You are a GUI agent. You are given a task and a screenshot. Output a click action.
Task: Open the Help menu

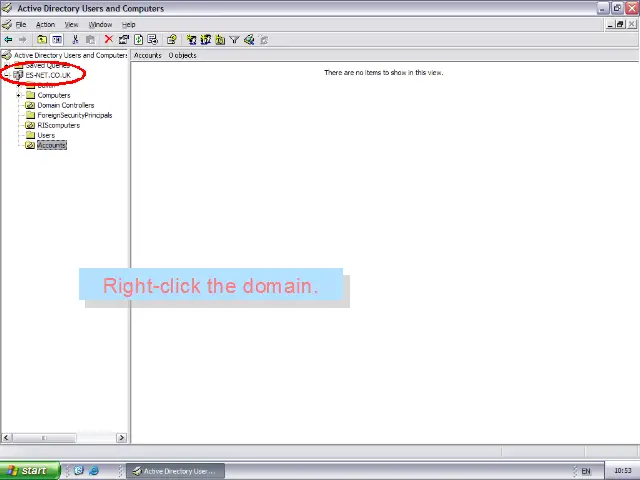128,24
